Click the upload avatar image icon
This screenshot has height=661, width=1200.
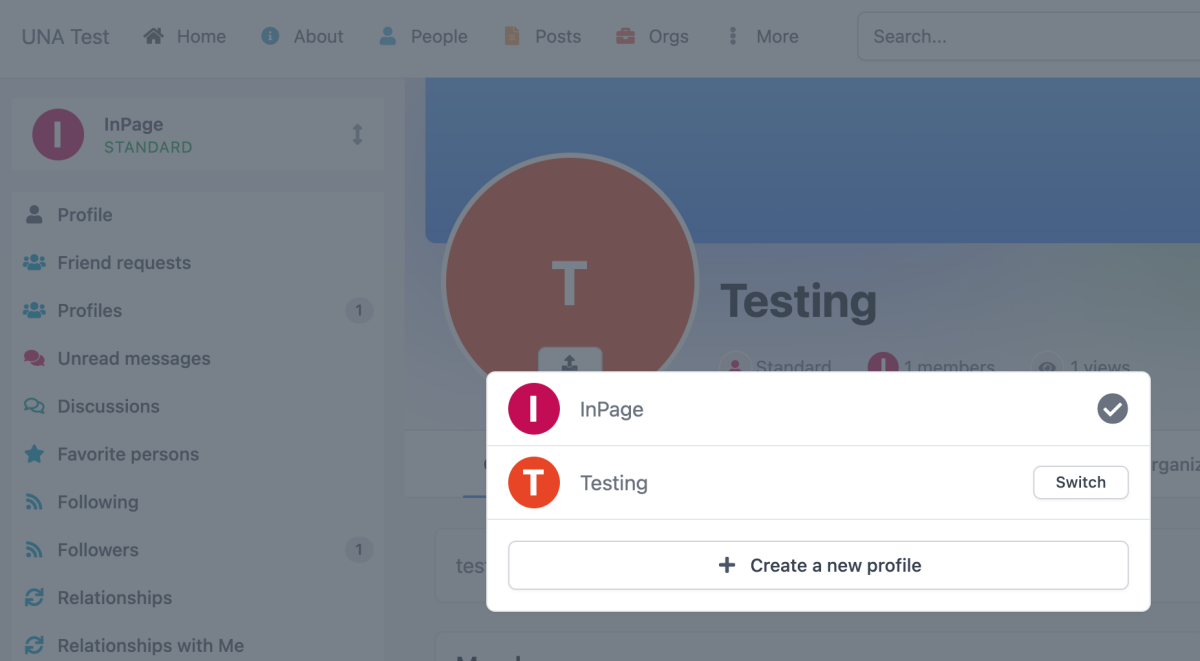coord(569,363)
